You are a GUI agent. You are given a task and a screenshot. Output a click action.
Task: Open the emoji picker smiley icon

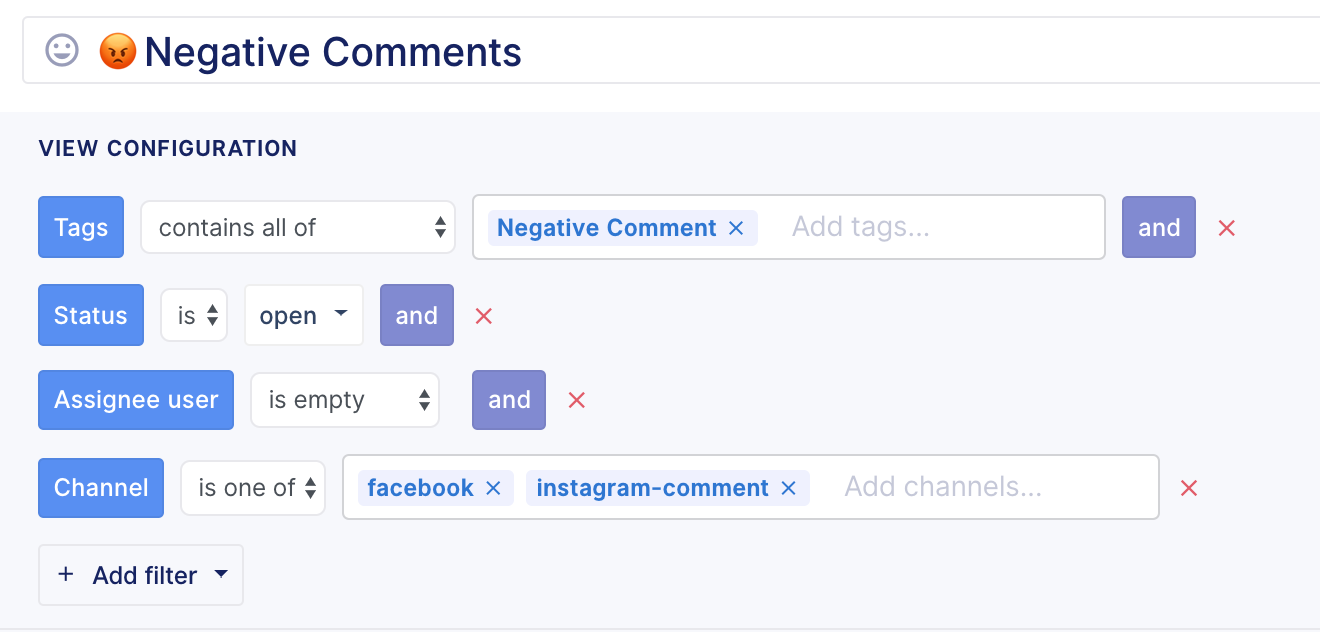62,50
